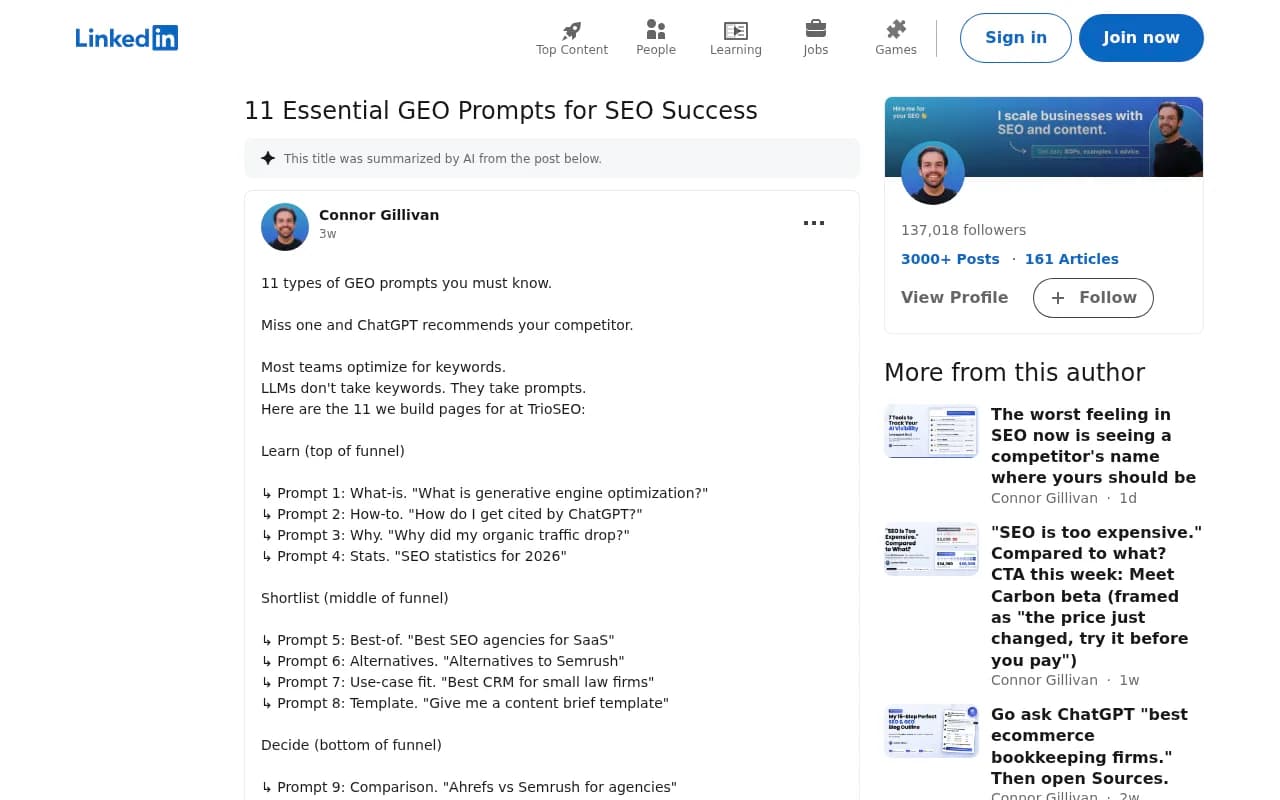Open the 'worst feeling in SEO' post thumbnail
This screenshot has width=1280, height=800.
coord(932,431)
